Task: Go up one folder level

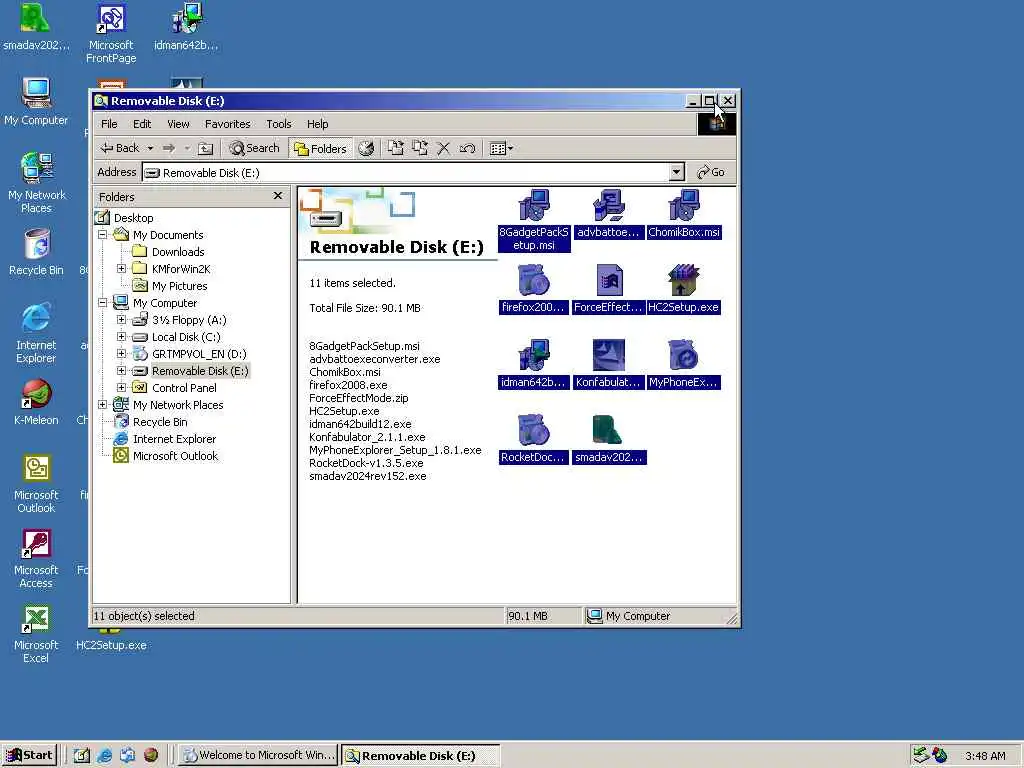Action: pos(206,148)
